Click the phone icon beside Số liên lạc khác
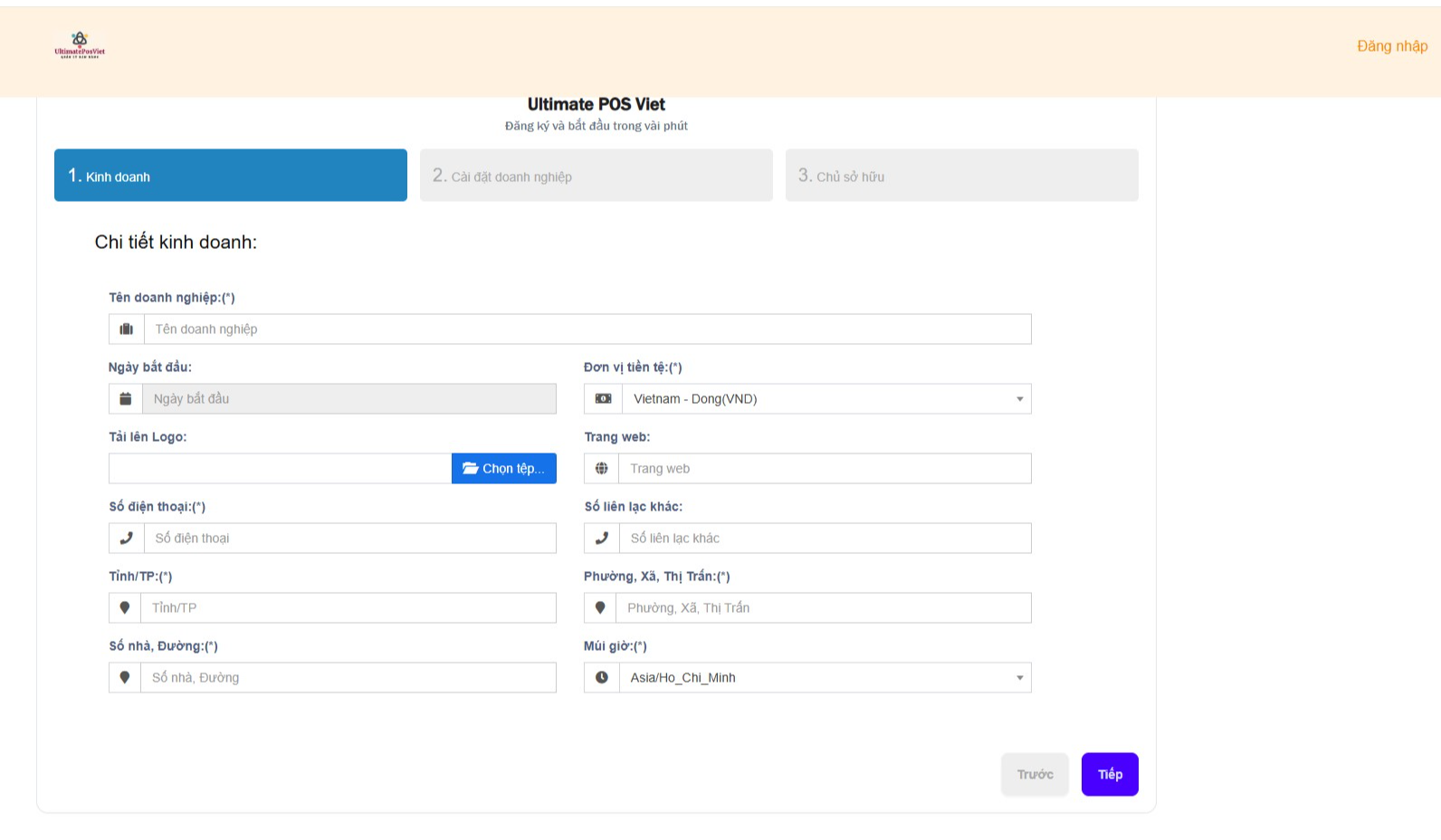The width and height of the screenshot is (1441, 840). coord(602,539)
